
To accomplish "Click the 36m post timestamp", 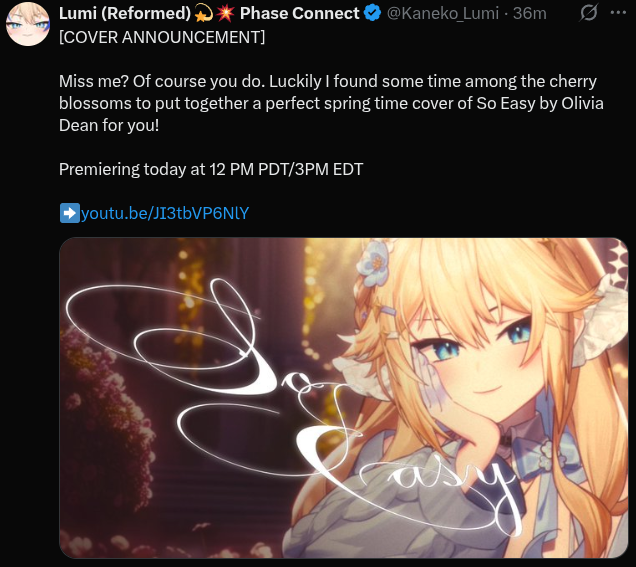I will coord(529,14).
